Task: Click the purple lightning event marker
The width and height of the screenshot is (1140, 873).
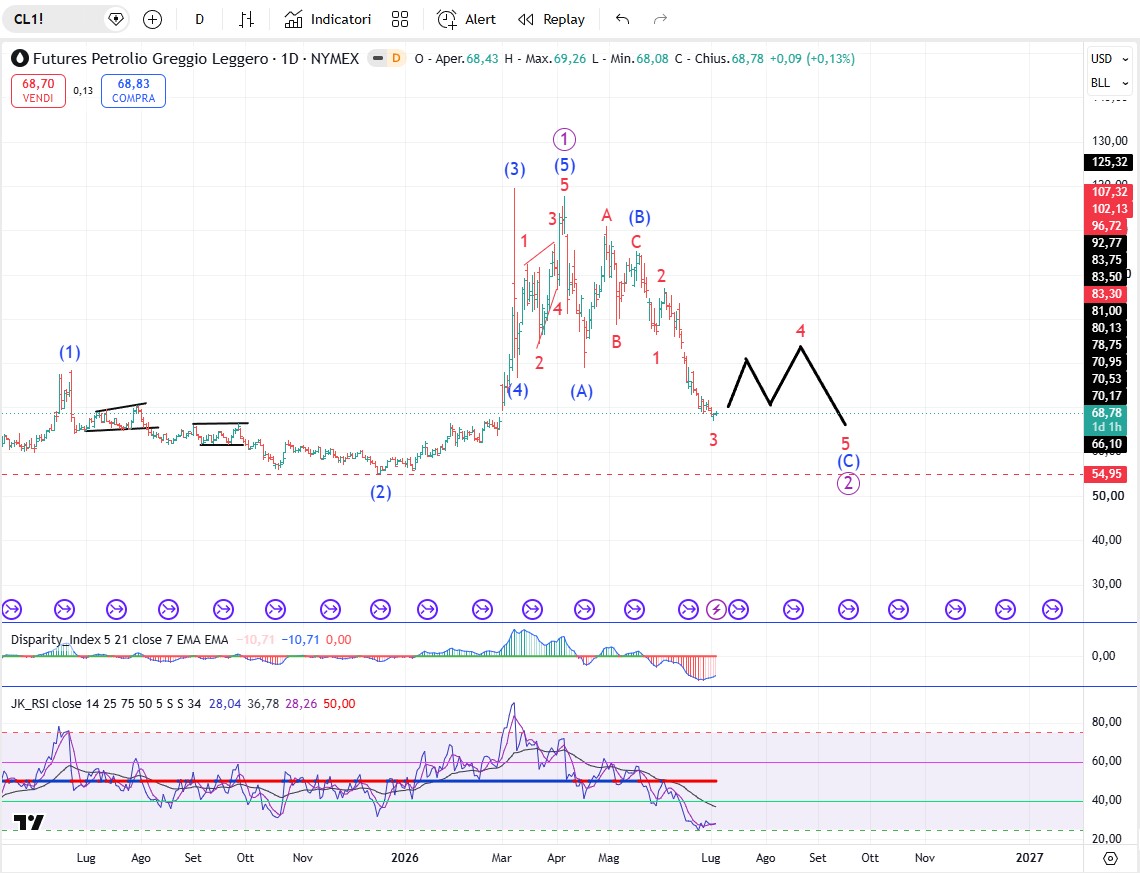Action: point(716,609)
